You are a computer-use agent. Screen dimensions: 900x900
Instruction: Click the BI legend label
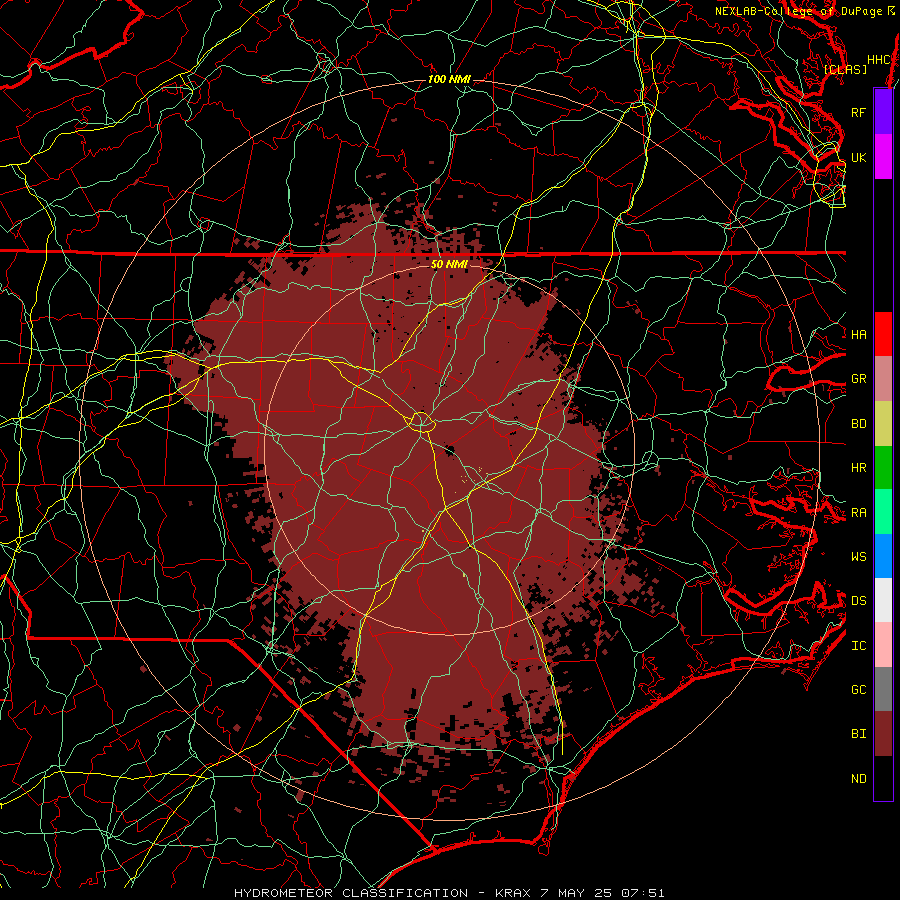click(x=858, y=734)
